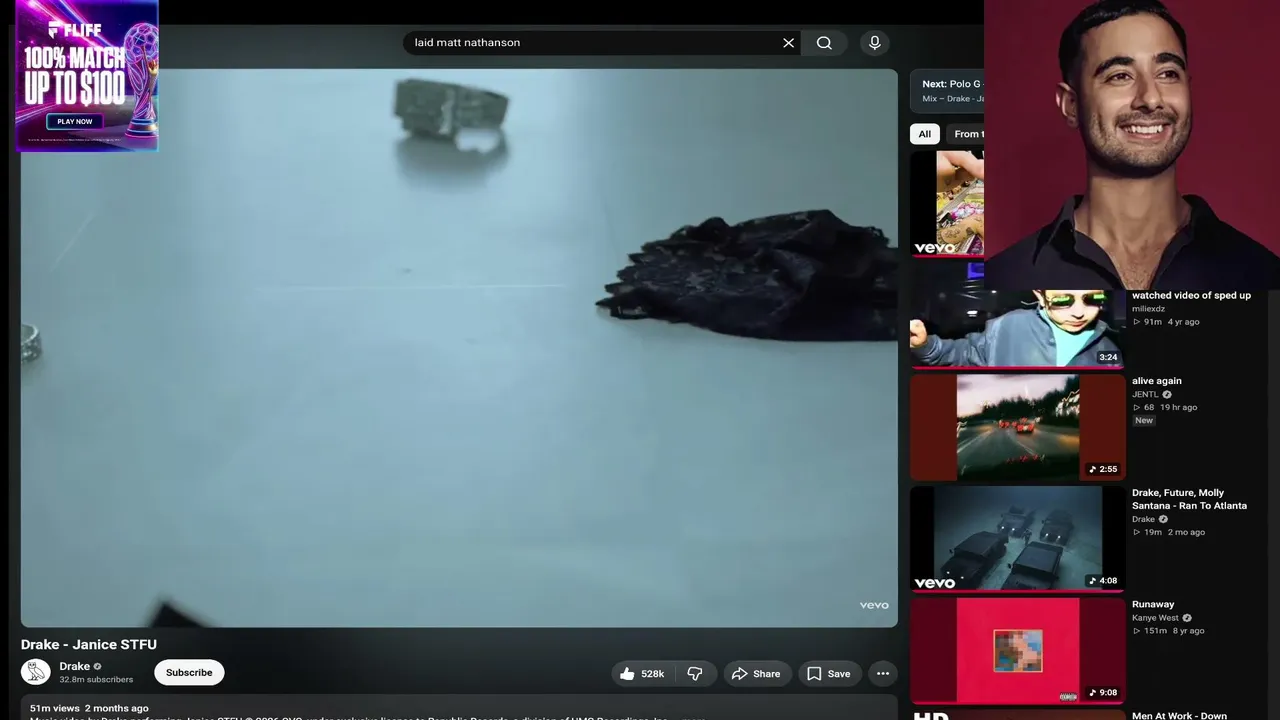This screenshot has width=1280, height=720.
Task: Select the 'All' filter chip
Action: (x=925, y=134)
